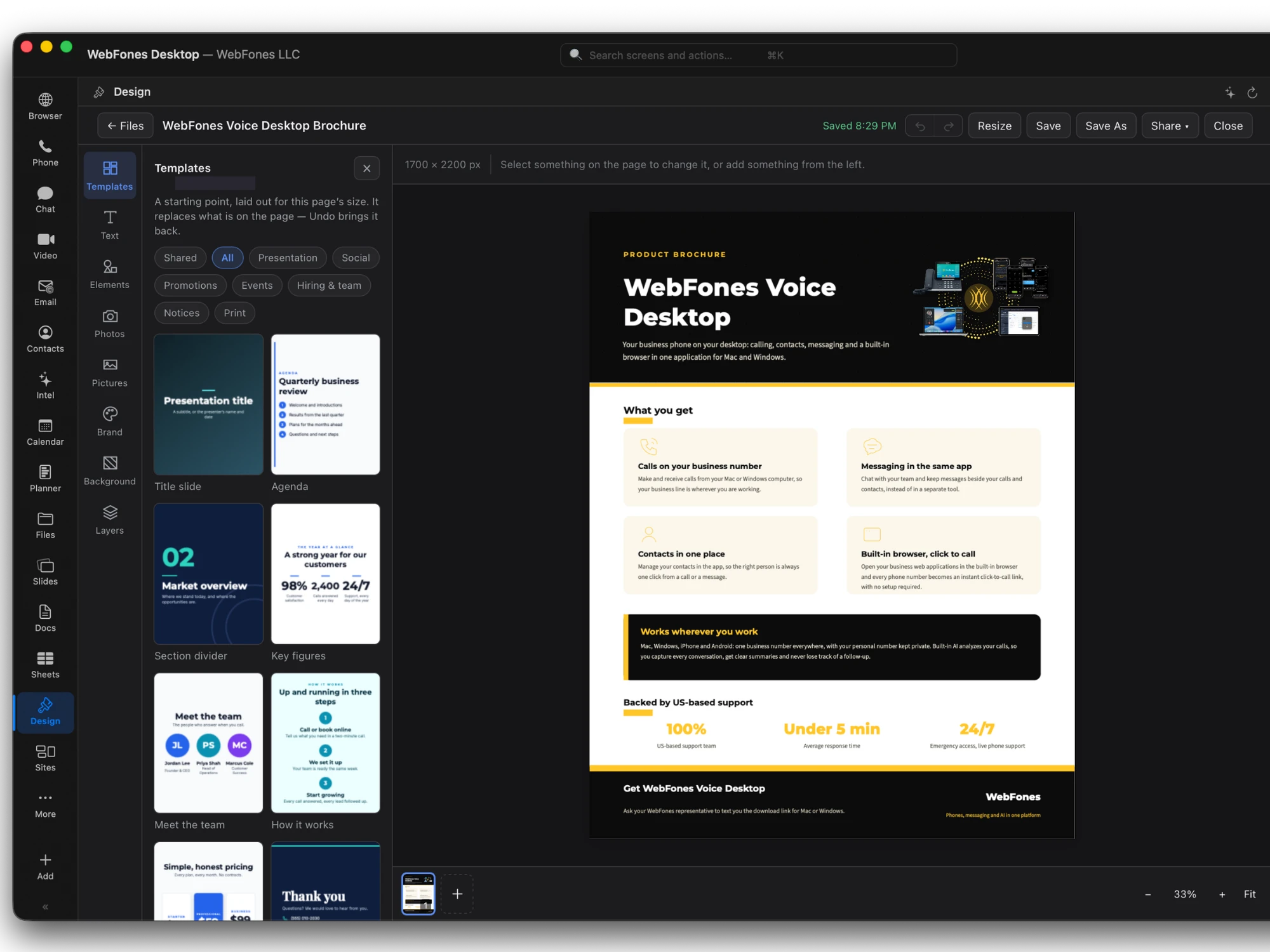The image size is (1270, 952).
Task: Click the Close button in toolbar
Action: pyautogui.click(x=1228, y=126)
